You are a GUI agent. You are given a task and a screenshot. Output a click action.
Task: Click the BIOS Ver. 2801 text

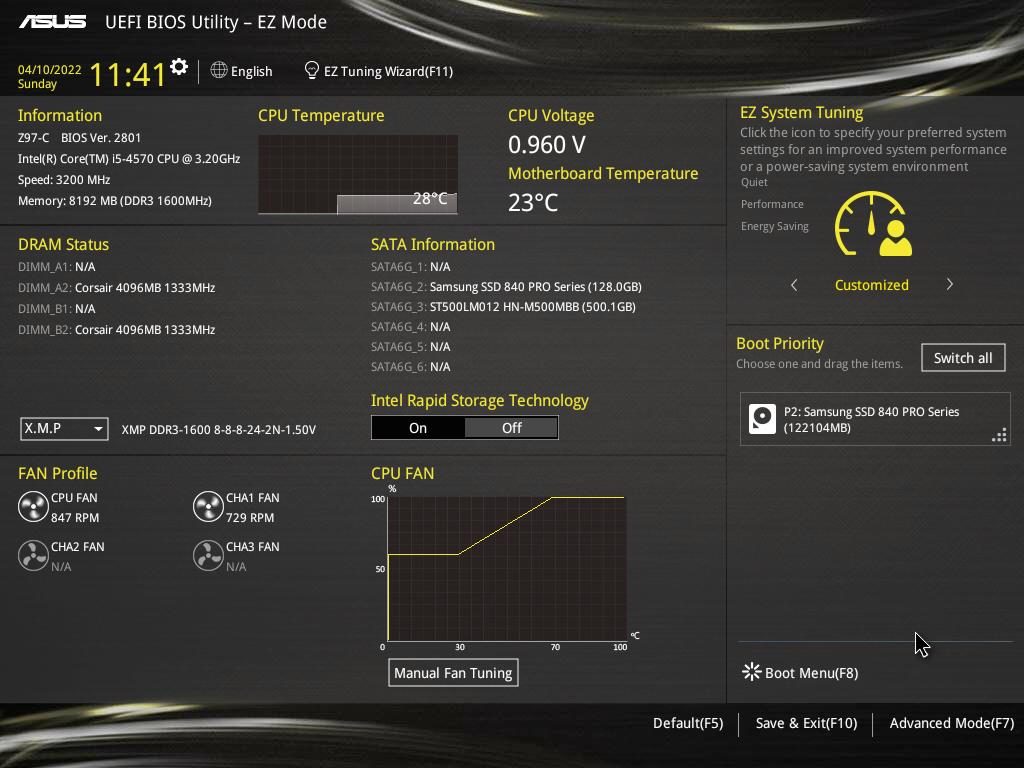click(x=101, y=138)
